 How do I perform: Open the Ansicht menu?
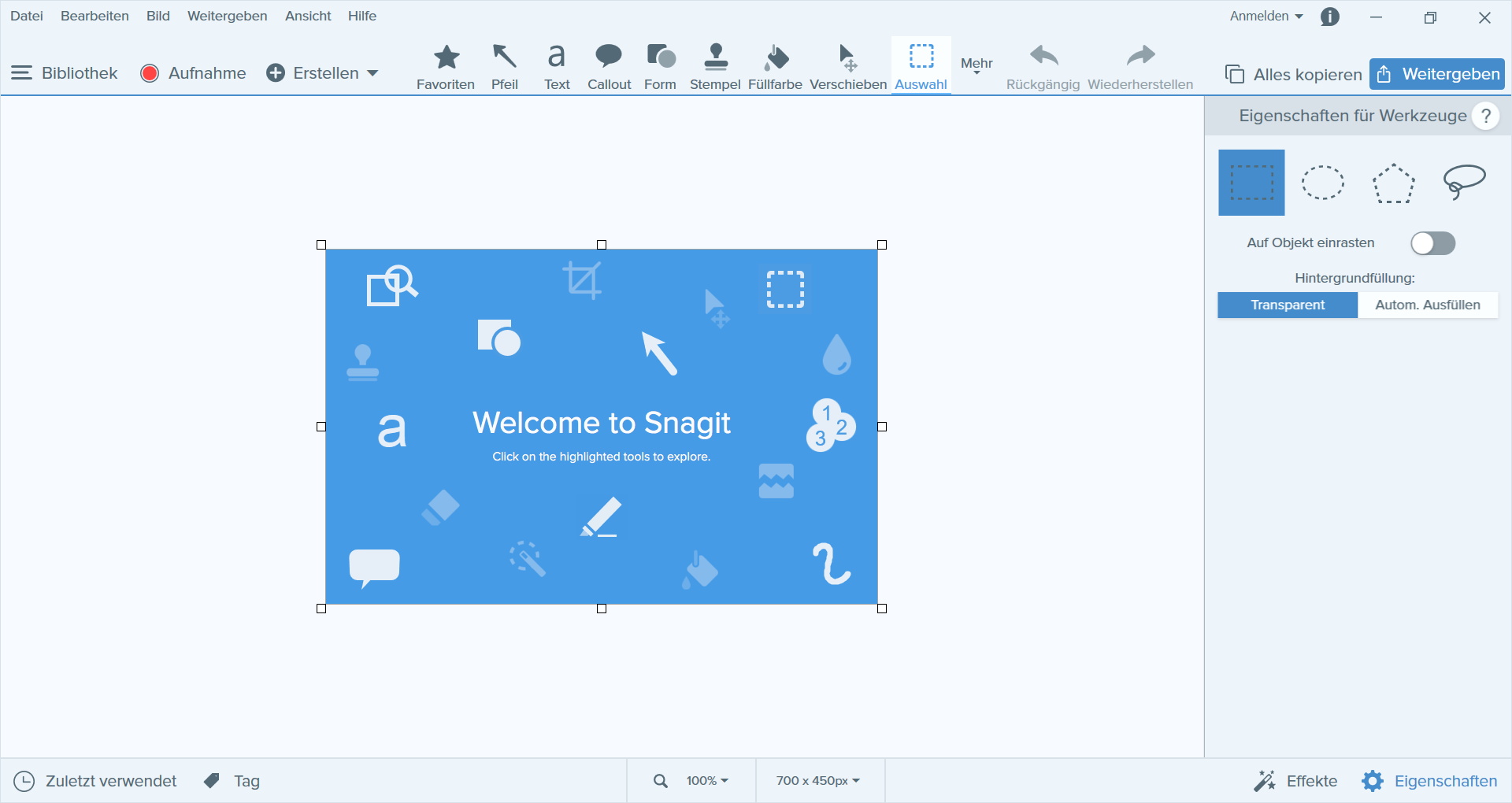point(308,16)
